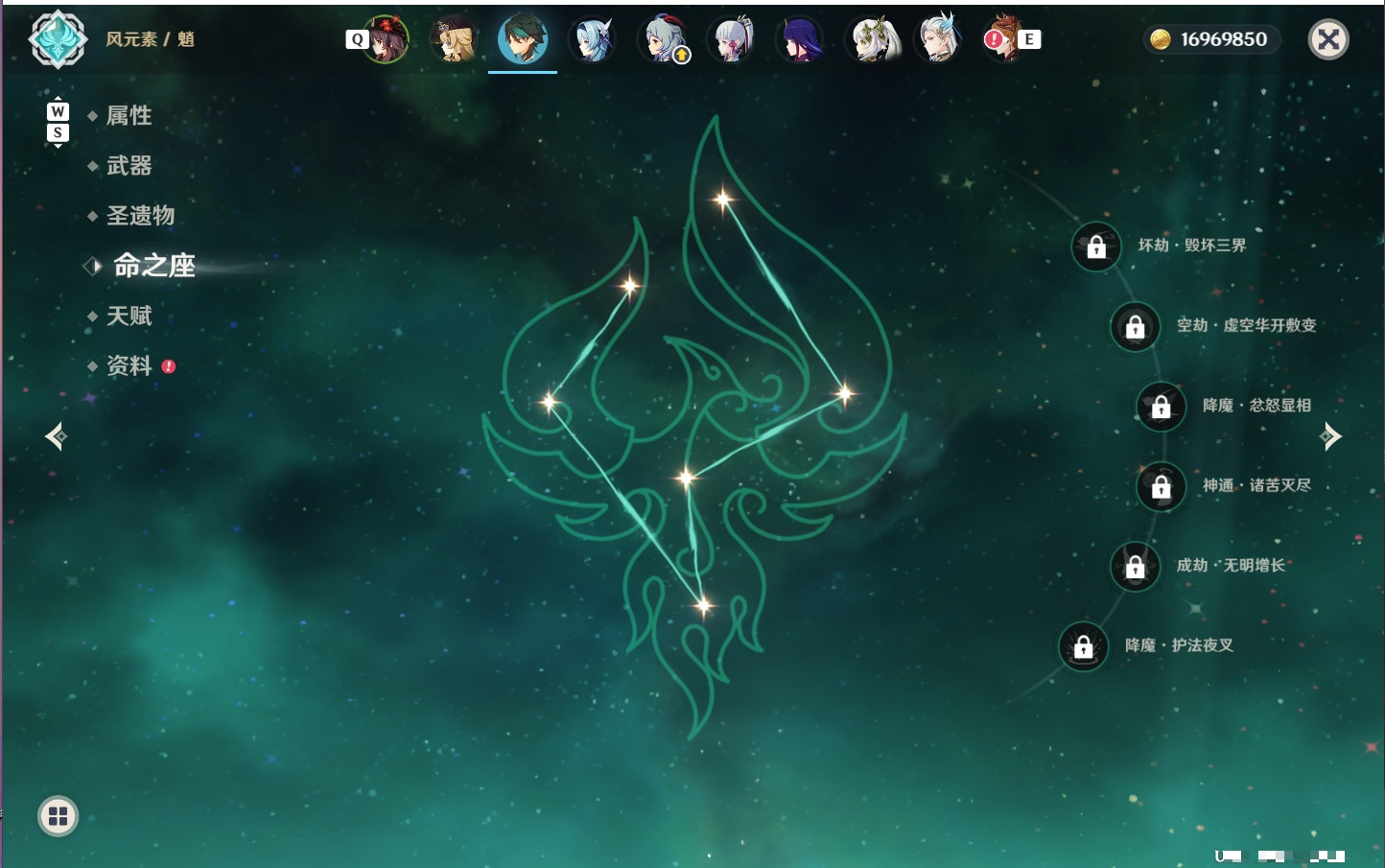Open the grid menu button at bottom left
This screenshot has width=1385, height=868.
(x=58, y=816)
